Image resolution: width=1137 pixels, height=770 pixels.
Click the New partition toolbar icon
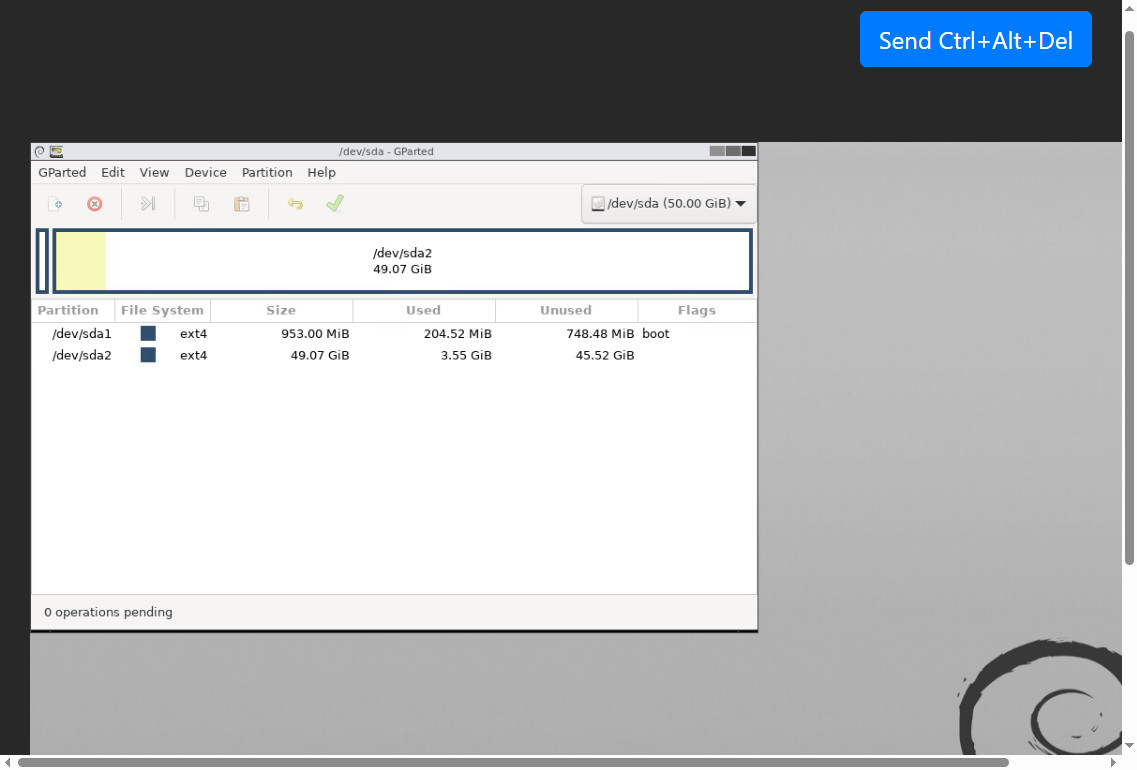pyautogui.click(x=57, y=204)
